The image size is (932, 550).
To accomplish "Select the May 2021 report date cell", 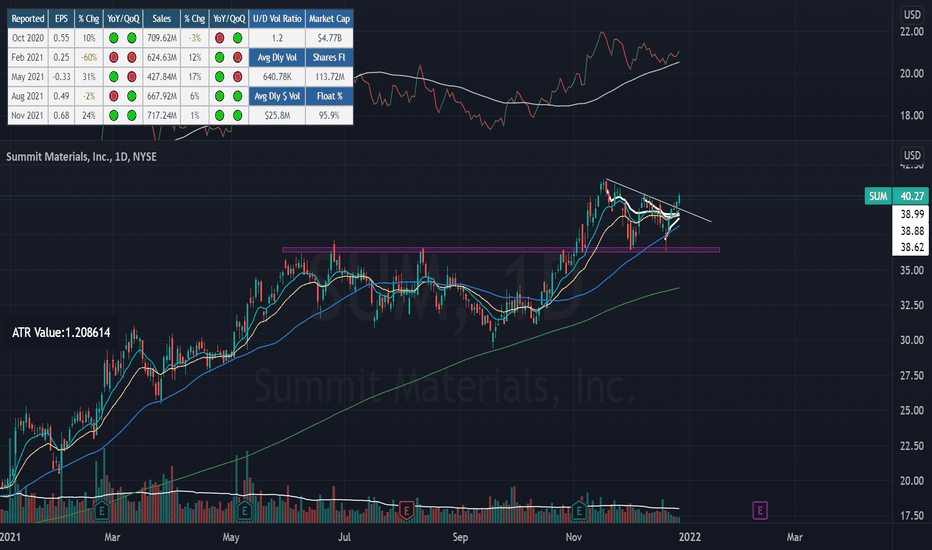I will 28,77.
